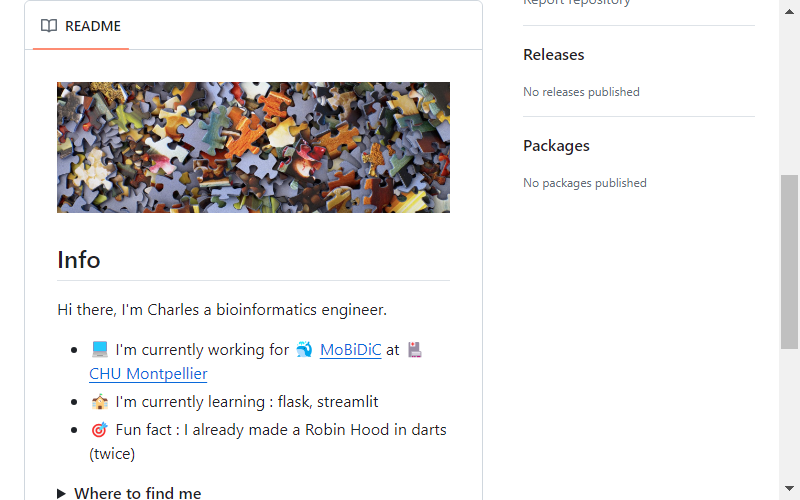Click the scrollbar down arrow

tap(789, 489)
